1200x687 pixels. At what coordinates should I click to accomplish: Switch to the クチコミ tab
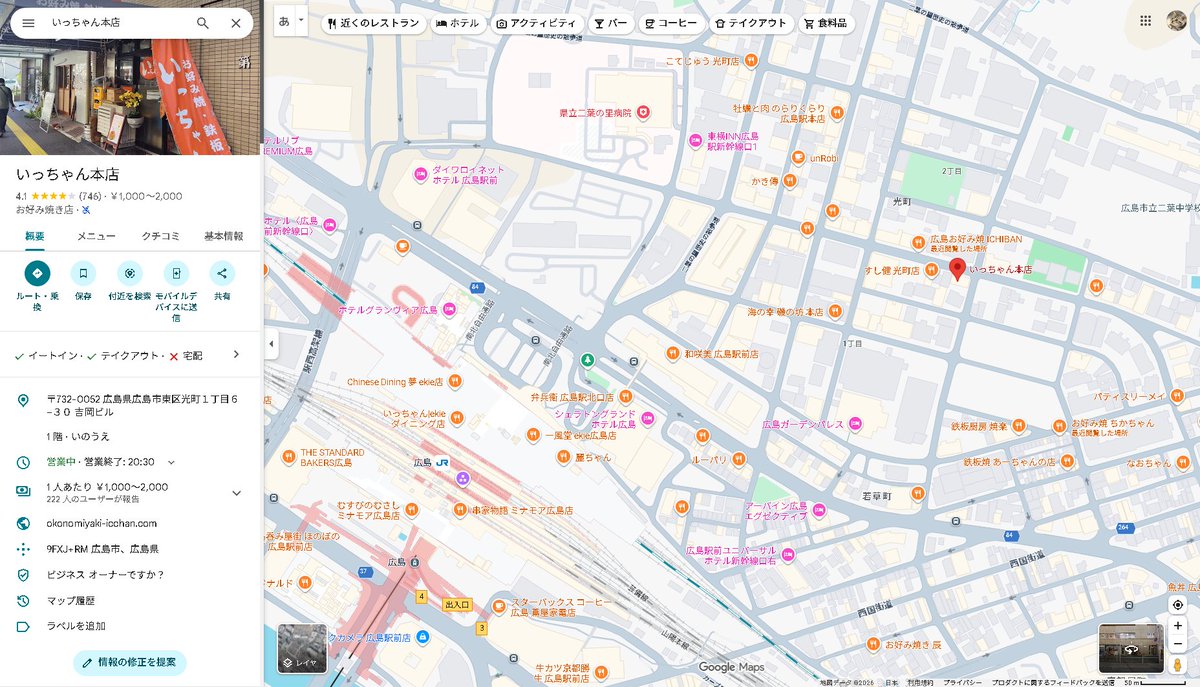click(x=160, y=236)
